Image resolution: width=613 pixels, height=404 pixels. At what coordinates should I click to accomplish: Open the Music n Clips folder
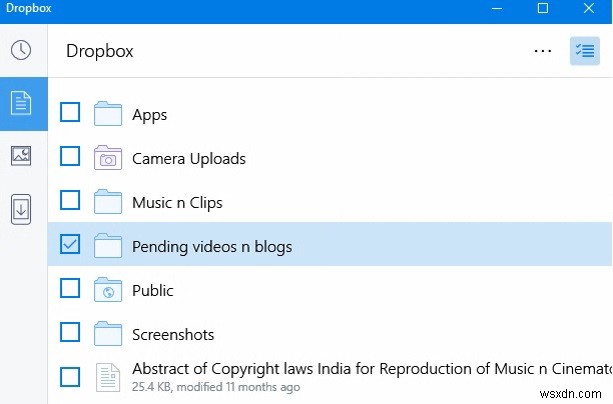coord(177,202)
